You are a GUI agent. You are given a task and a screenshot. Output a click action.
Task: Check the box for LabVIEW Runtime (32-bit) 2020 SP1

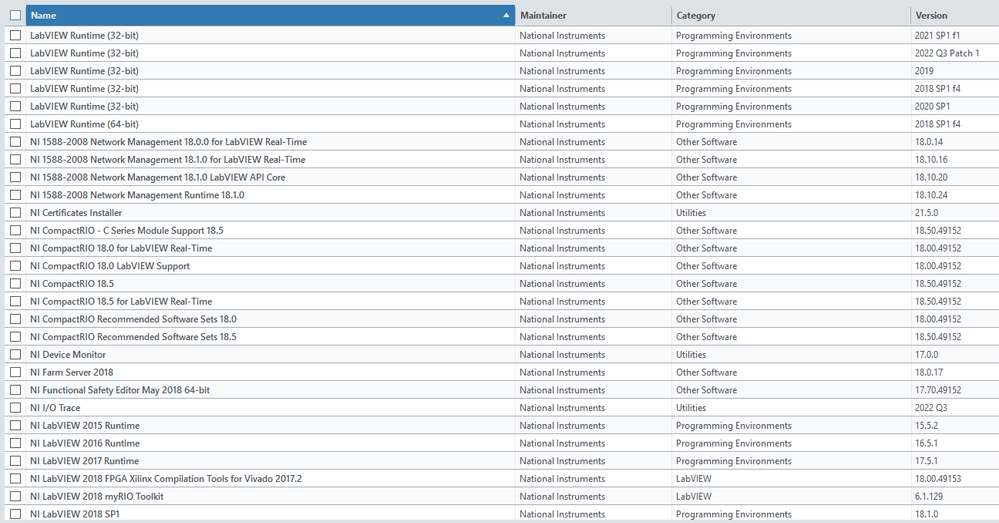pyautogui.click(x=15, y=106)
